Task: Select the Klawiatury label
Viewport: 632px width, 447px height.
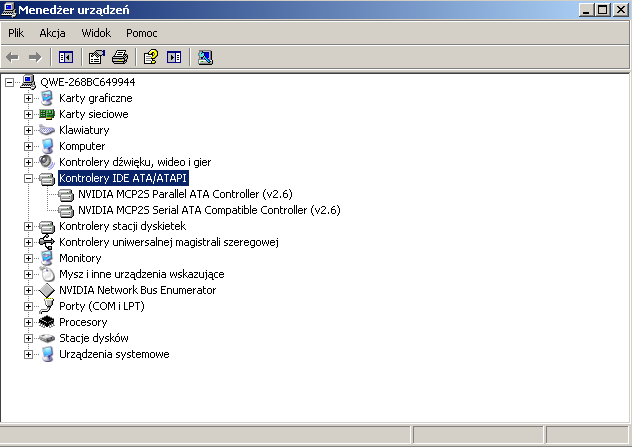Action: coord(84,130)
